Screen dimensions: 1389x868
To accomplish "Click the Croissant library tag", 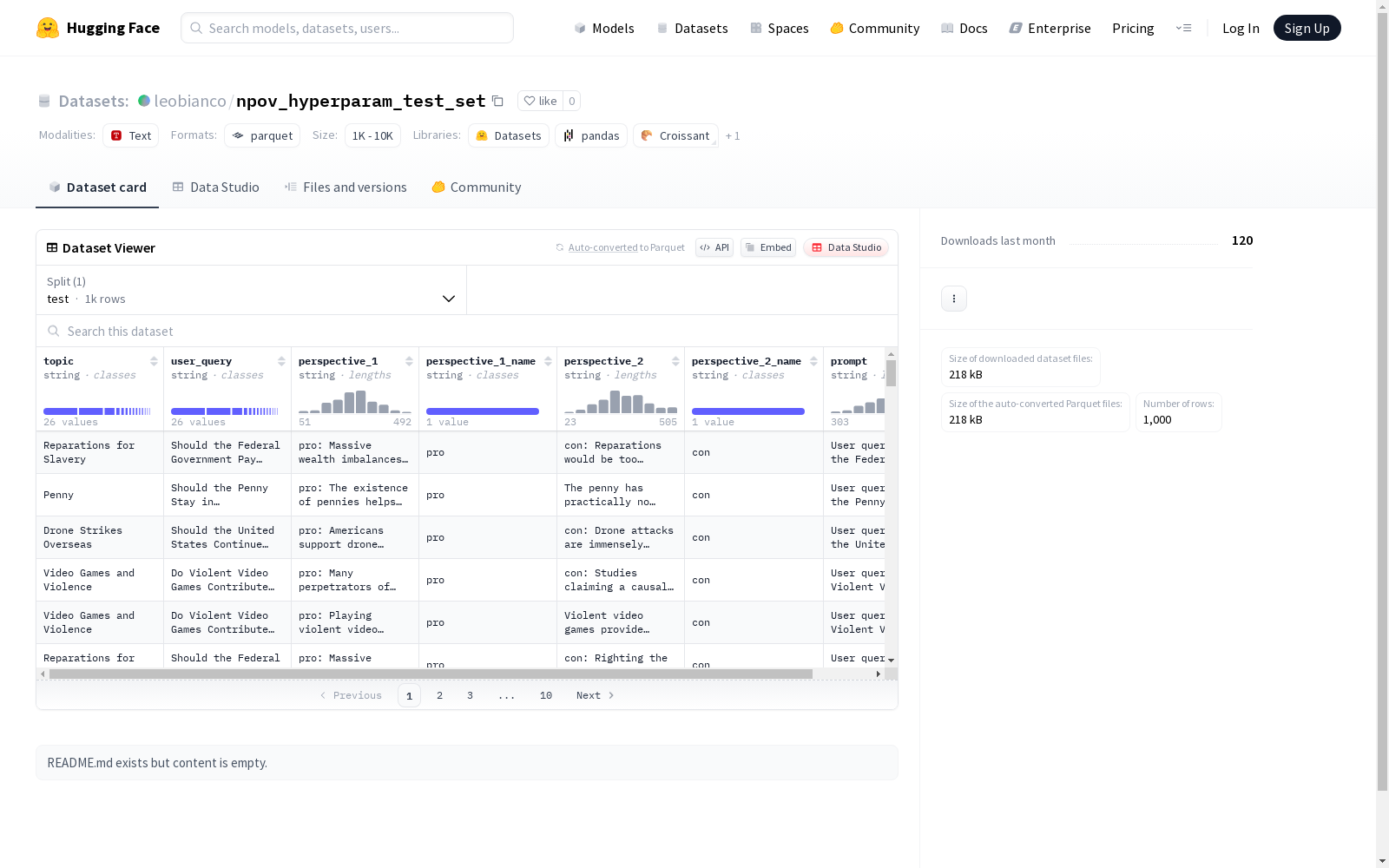I will (x=675, y=135).
